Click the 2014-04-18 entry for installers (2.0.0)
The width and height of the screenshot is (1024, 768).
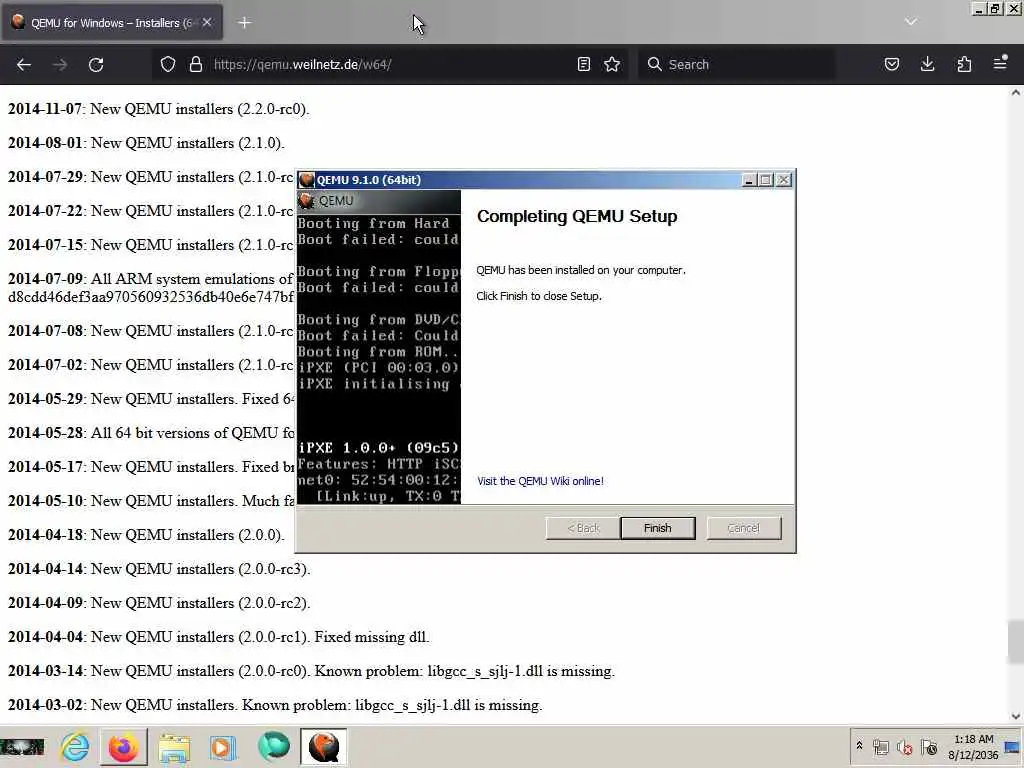[x=146, y=535]
